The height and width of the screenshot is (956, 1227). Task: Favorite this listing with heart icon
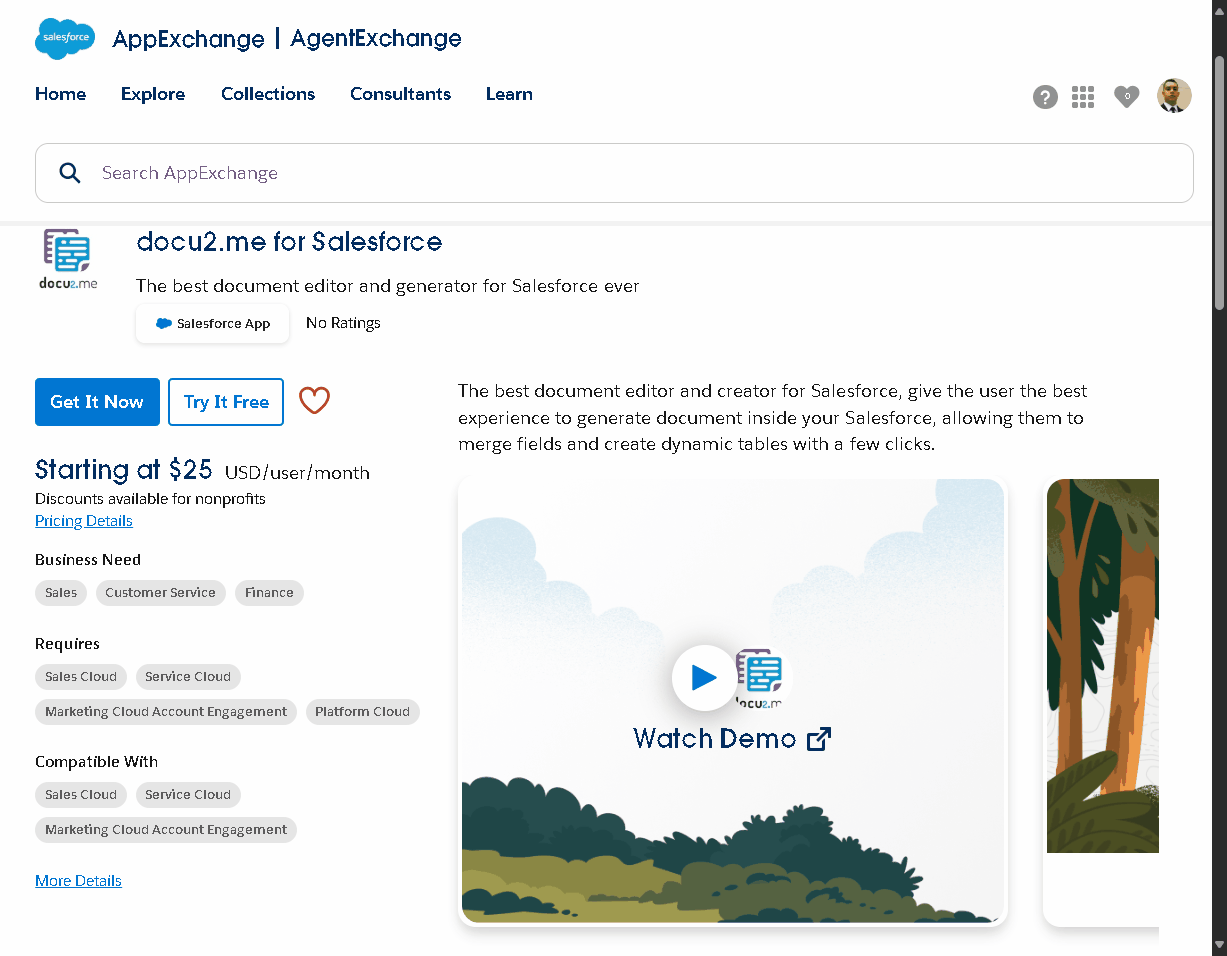[314, 401]
